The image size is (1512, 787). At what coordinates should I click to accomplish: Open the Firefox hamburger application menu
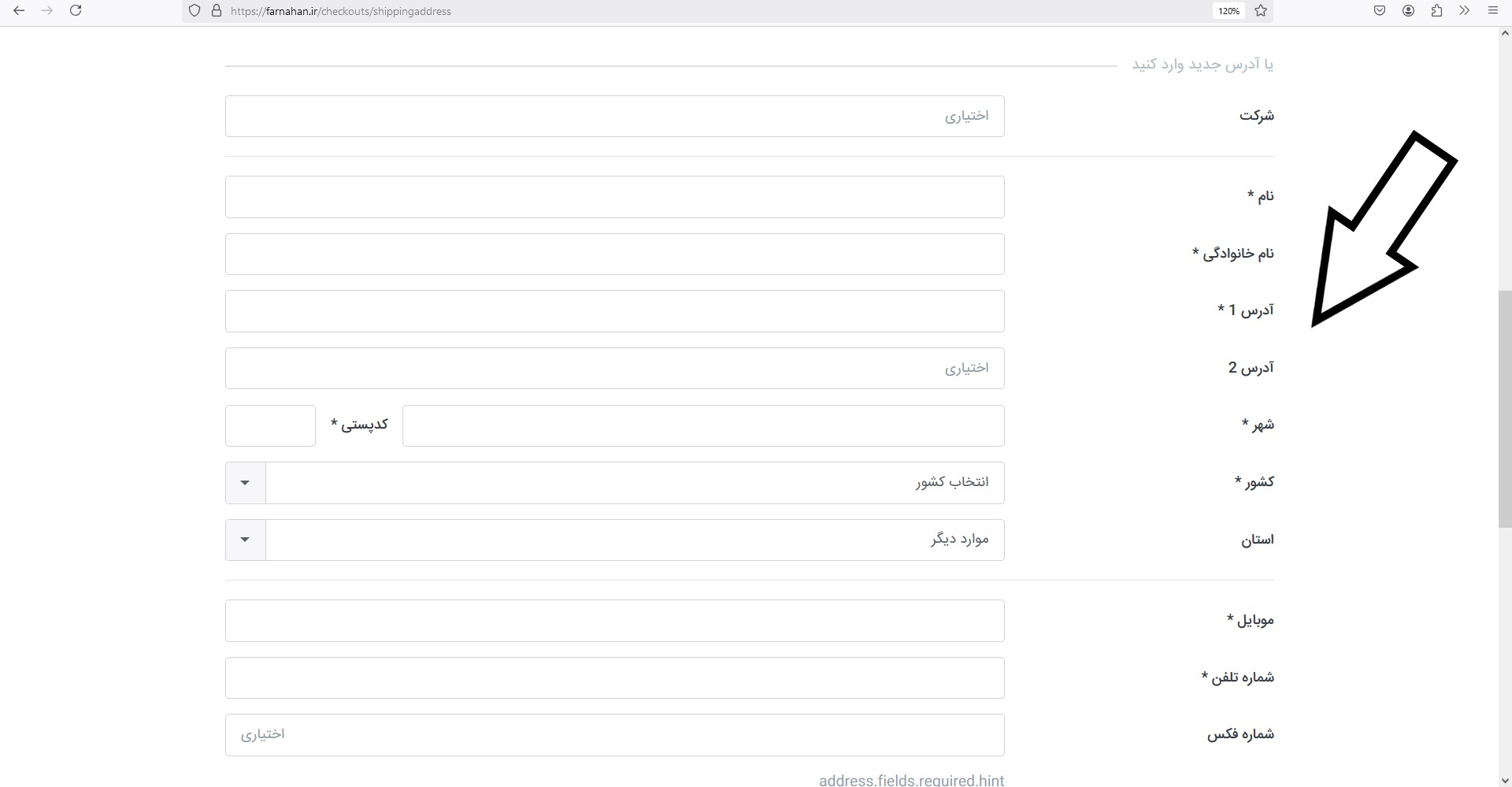pos(1493,11)
